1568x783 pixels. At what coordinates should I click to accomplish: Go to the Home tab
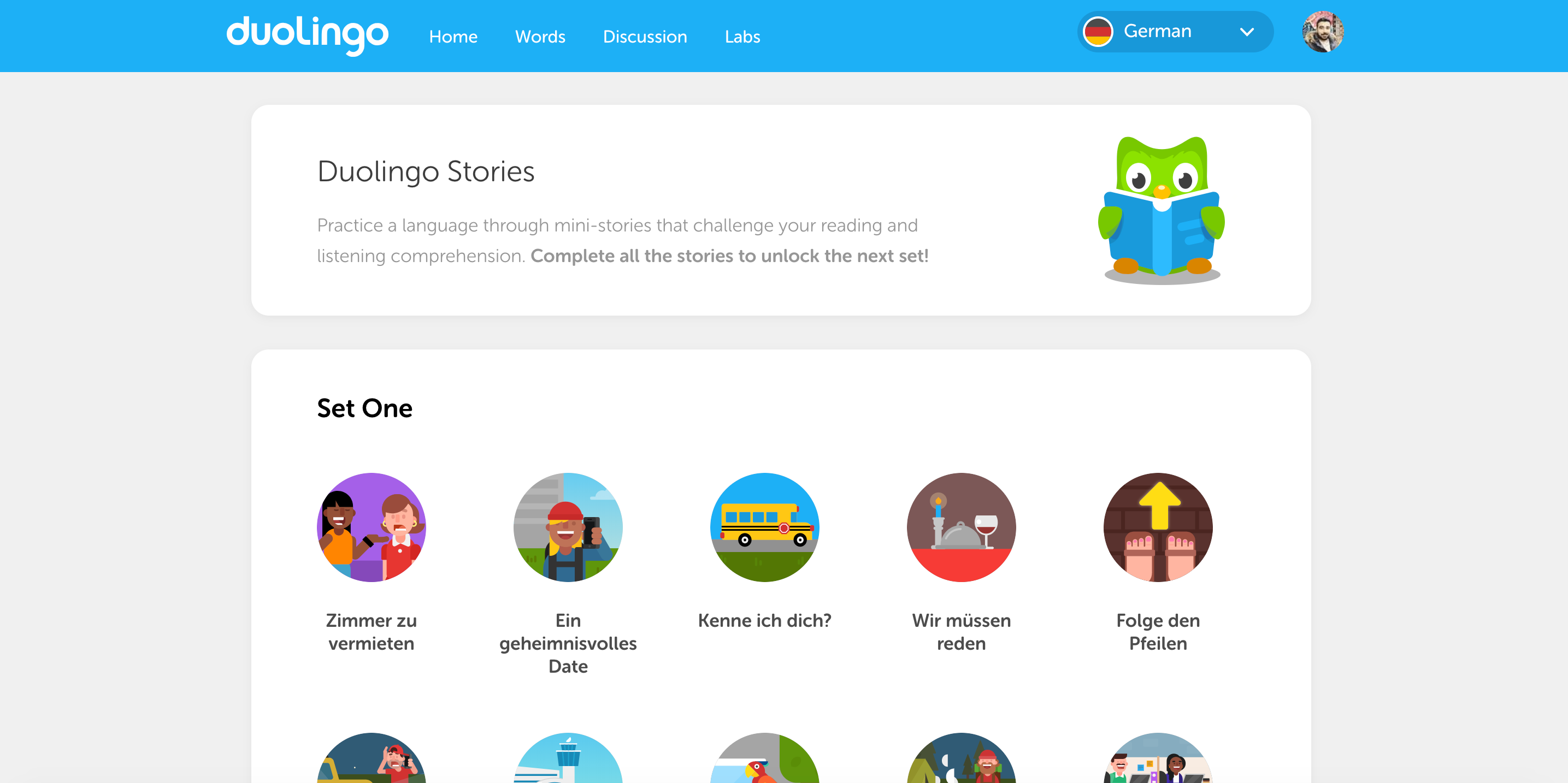click(x=453, y=37)
